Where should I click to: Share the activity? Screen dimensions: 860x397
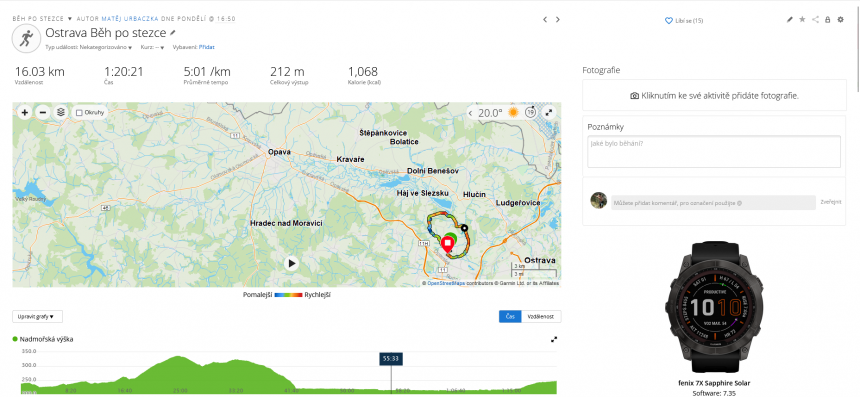coord(816,20)
